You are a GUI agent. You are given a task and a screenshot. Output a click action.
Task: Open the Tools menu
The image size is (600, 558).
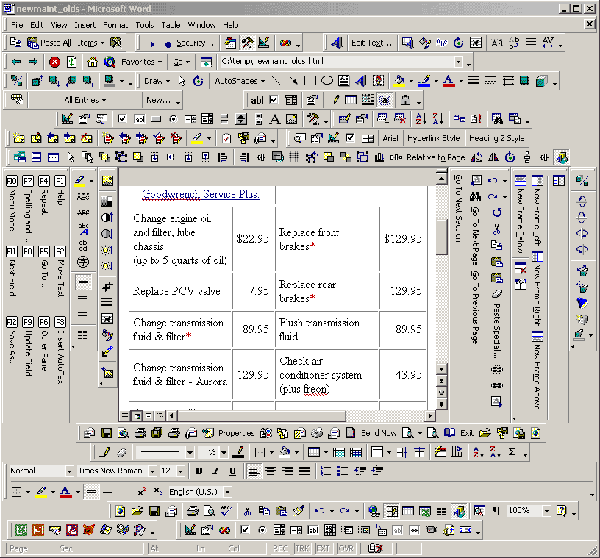(145, 25)
